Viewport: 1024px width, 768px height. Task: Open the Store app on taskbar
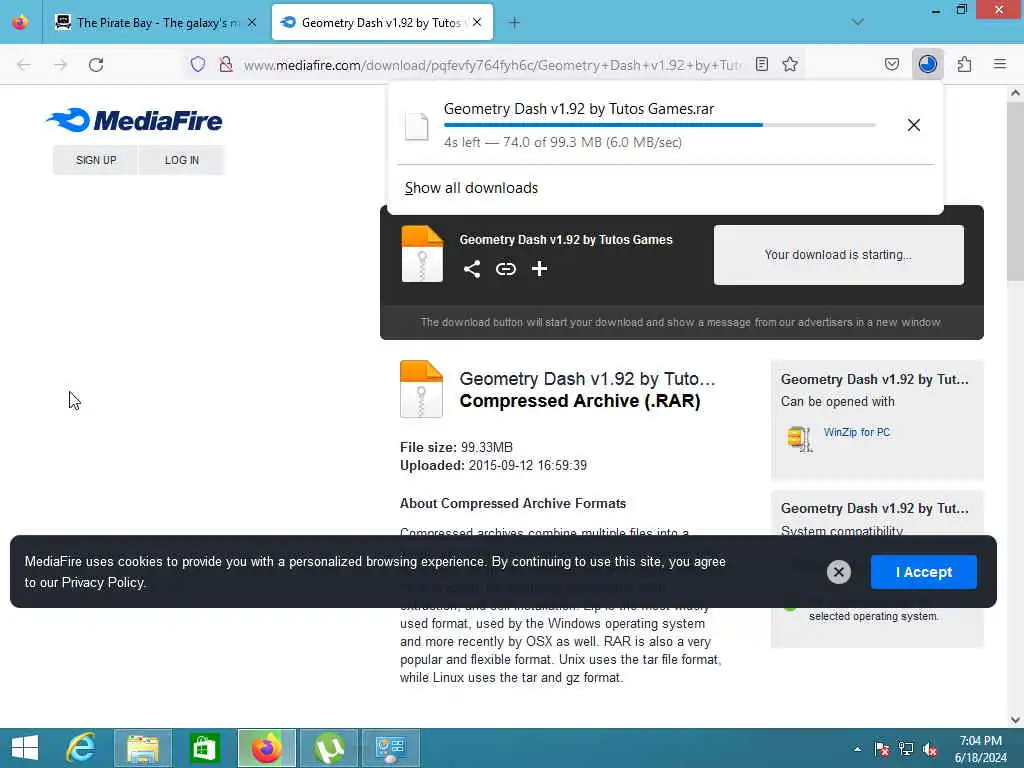204,748
